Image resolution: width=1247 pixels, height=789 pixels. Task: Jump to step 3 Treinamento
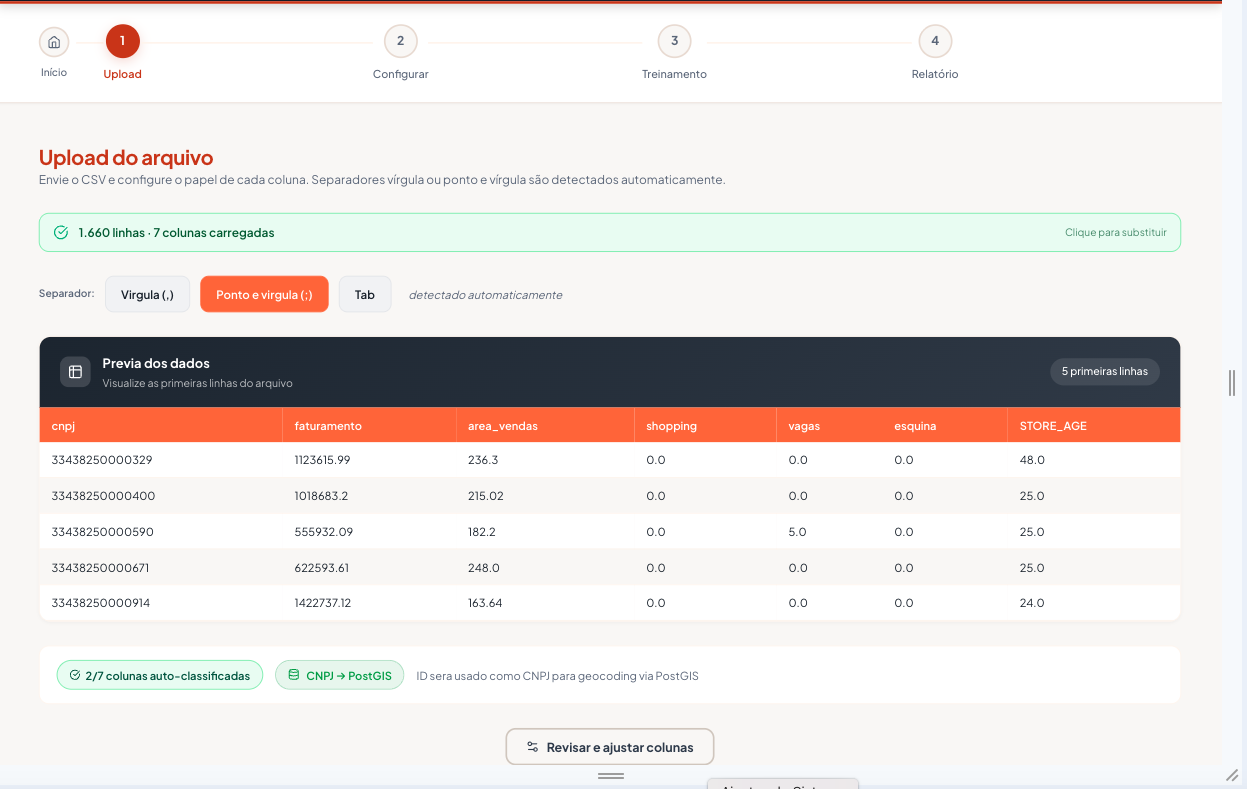coord(674,41)
